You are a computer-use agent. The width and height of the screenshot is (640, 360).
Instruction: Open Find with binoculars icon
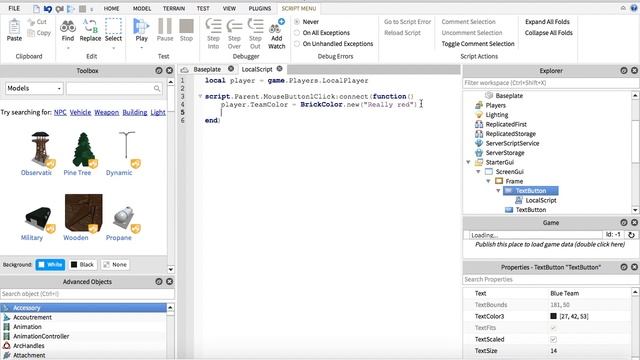click(x=68, y=27)
